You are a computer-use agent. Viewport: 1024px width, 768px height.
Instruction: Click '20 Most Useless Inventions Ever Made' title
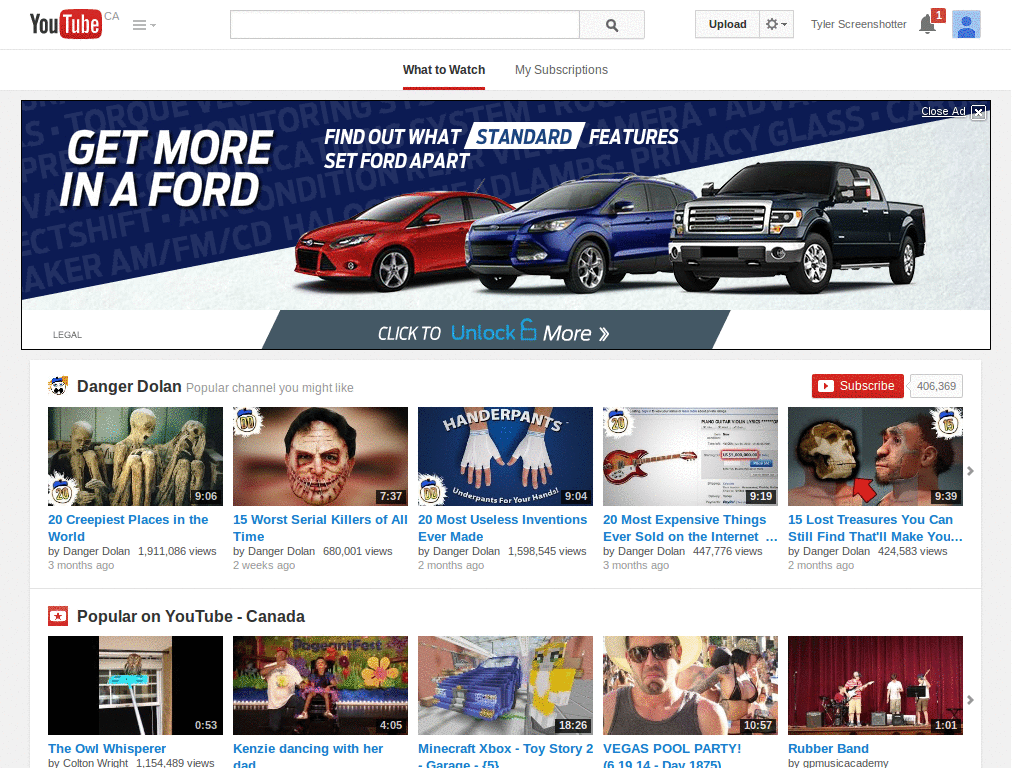[x=503, y=528]
